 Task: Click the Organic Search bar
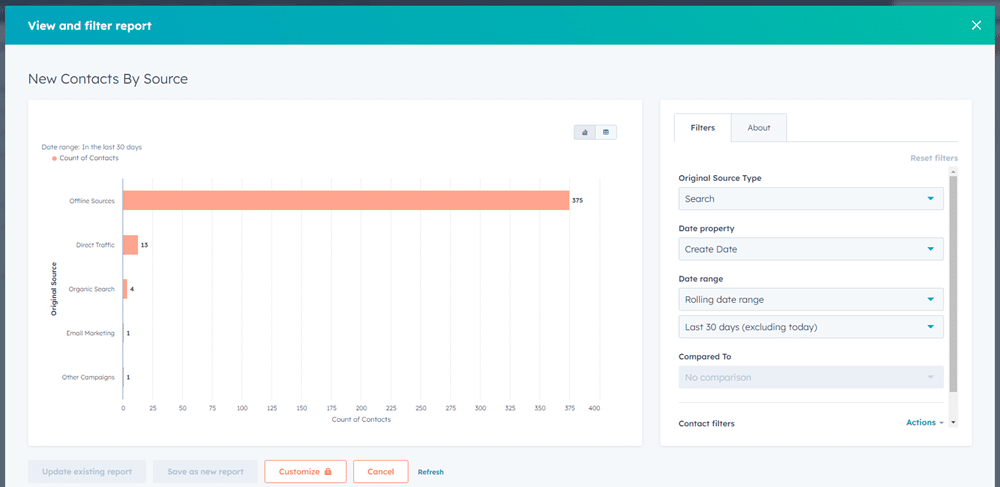point(125,289)
